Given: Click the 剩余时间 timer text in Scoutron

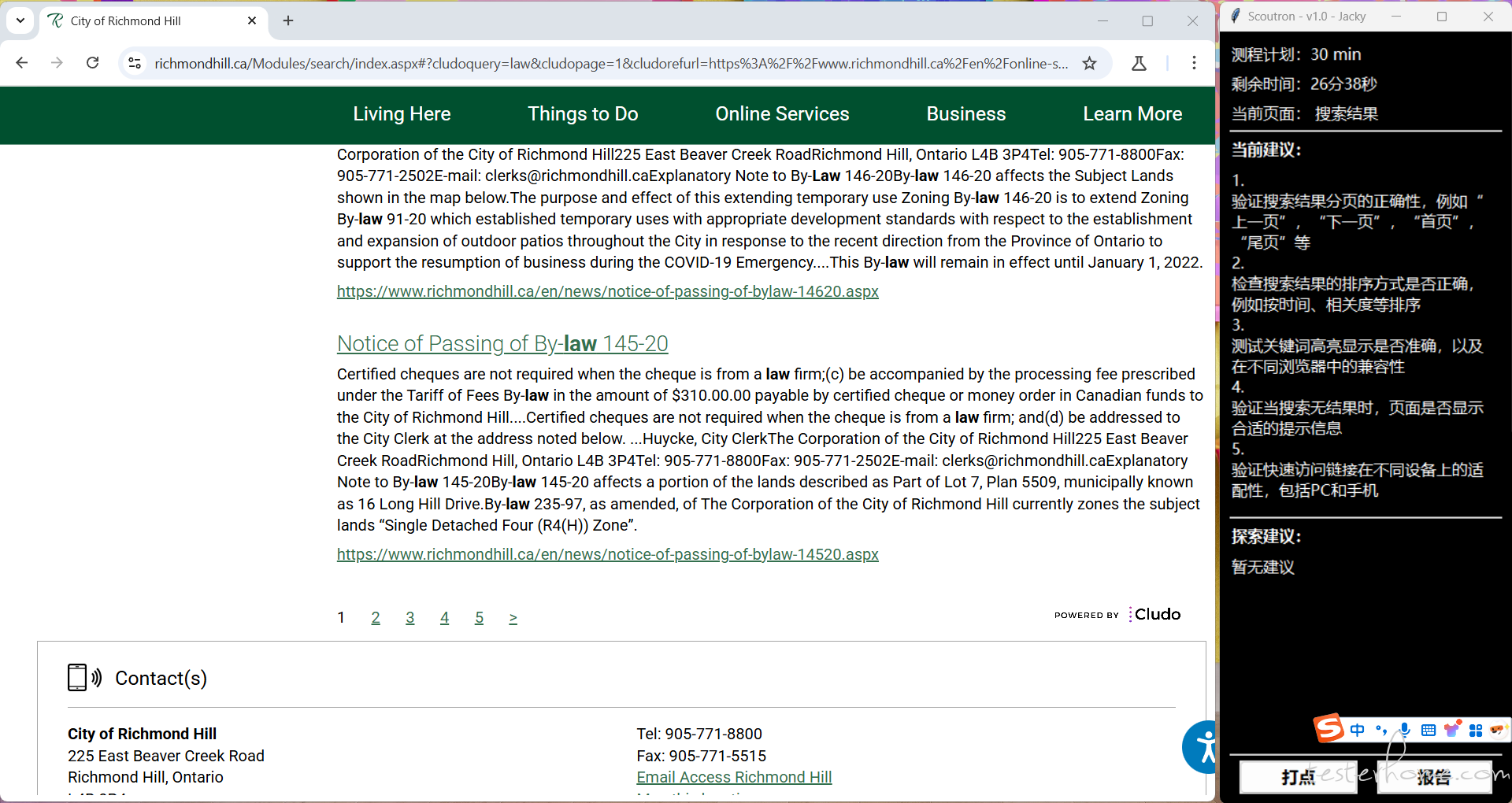Looking at the screenshot, I should (x=1304, y=84).
